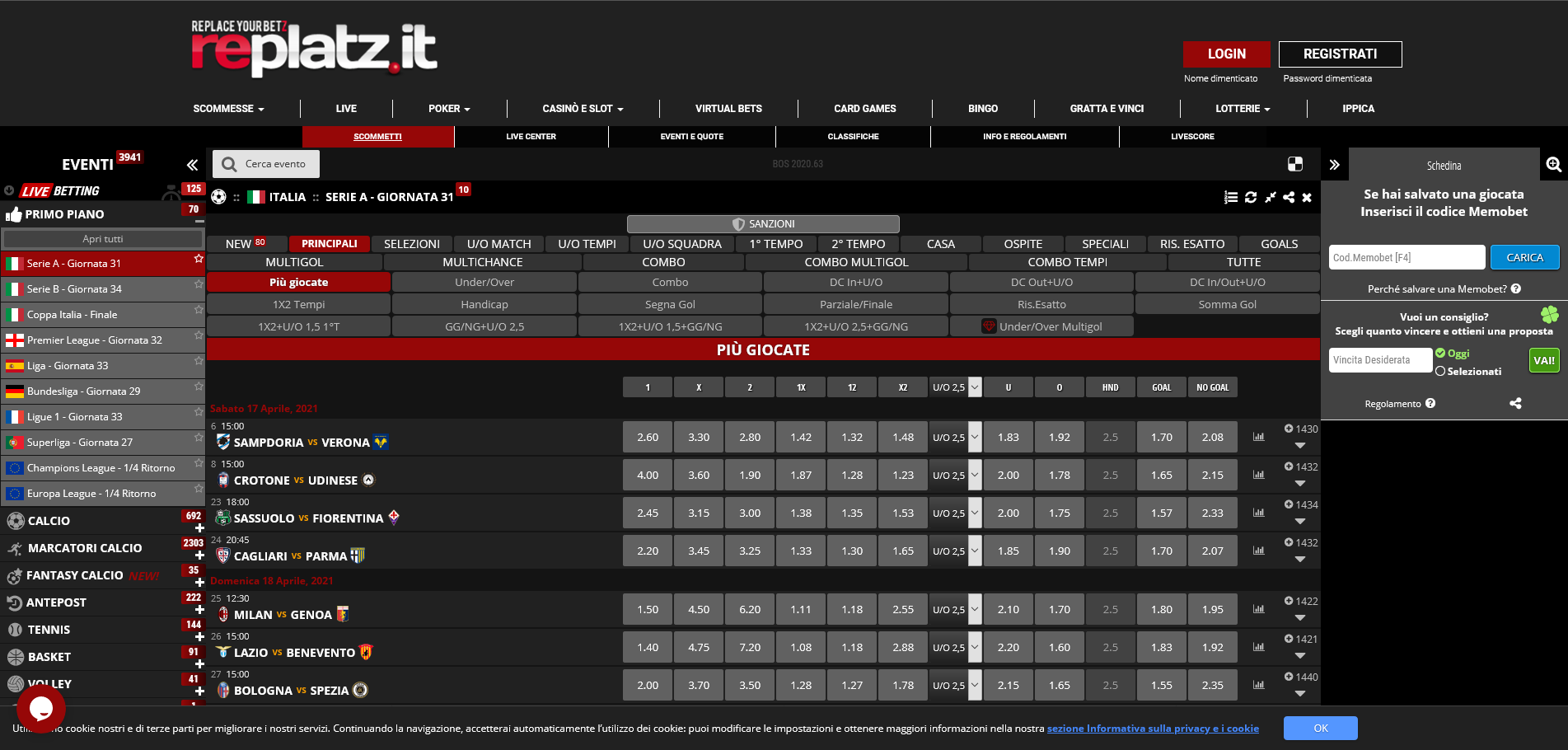Open statistics chart for Crotone vs Udinese

click(1258, 475)
